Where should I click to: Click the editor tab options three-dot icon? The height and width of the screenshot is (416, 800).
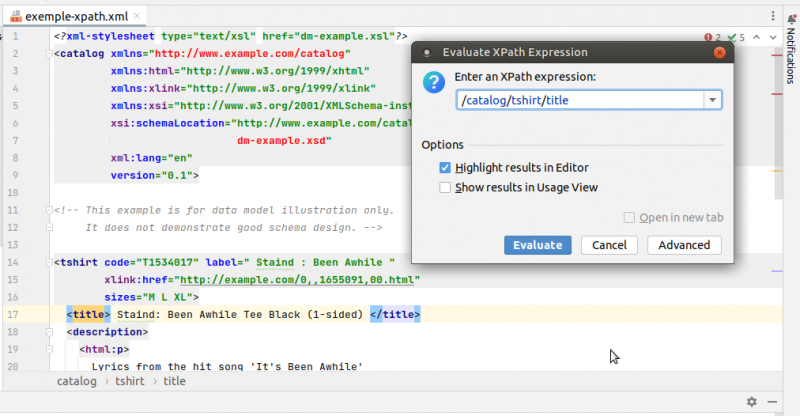(773, 16)
